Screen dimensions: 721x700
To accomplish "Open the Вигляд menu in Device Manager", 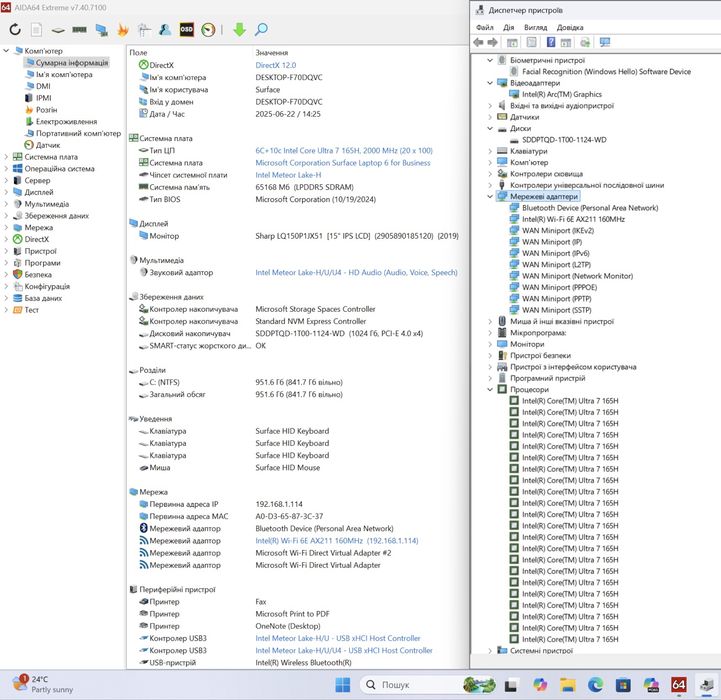I will (536, 27).
